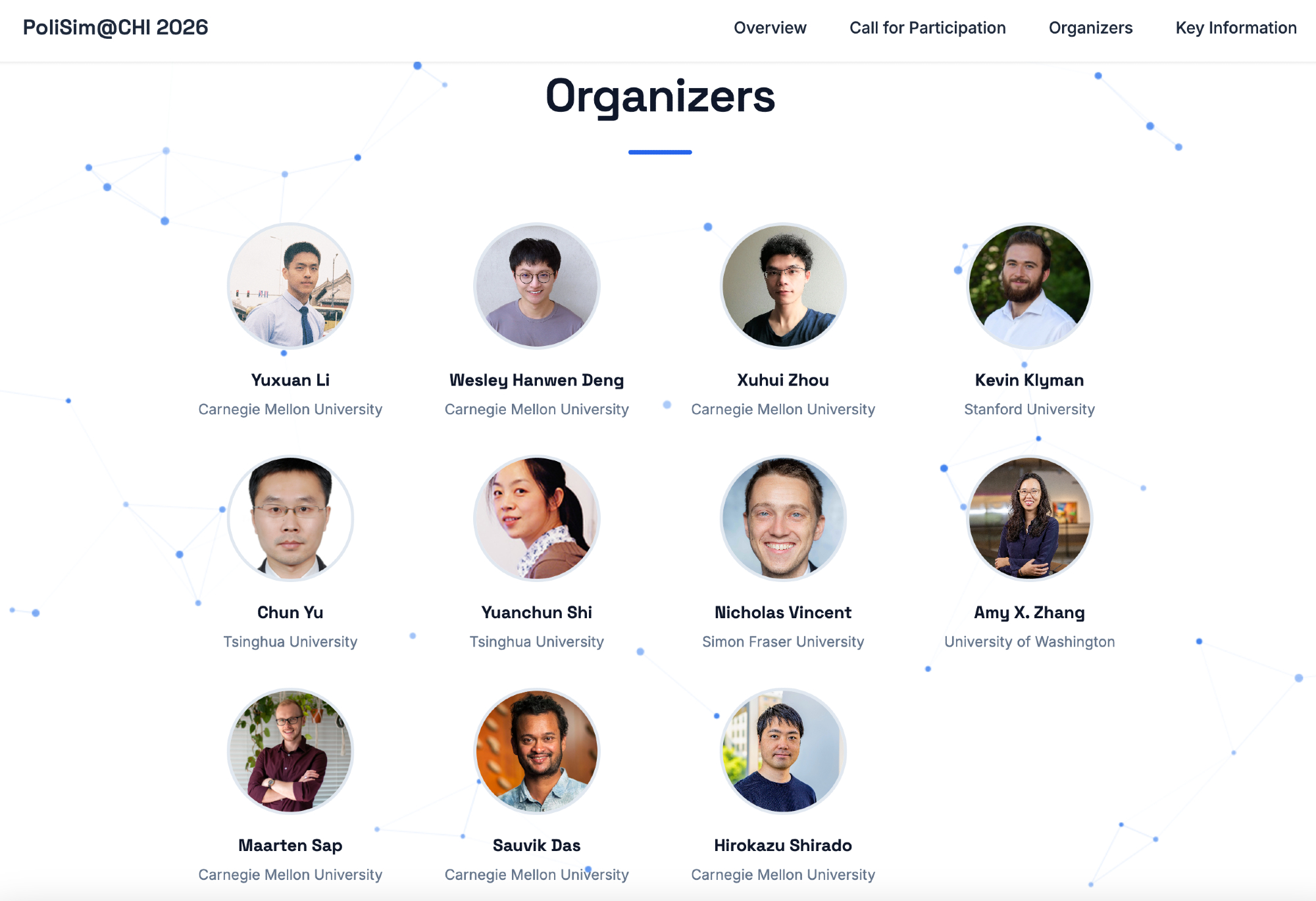Click Xuhui Zhou's profile photo

[783, 286]
